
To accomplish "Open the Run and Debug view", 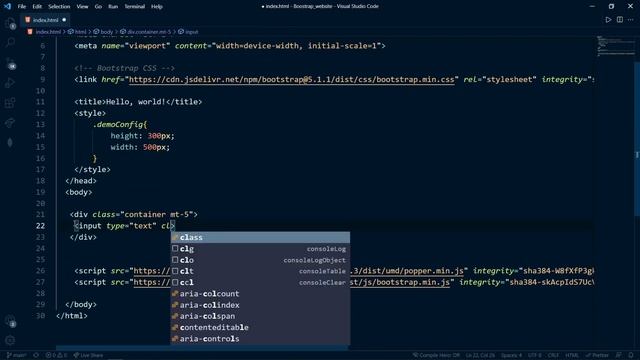I will [10, 83].
